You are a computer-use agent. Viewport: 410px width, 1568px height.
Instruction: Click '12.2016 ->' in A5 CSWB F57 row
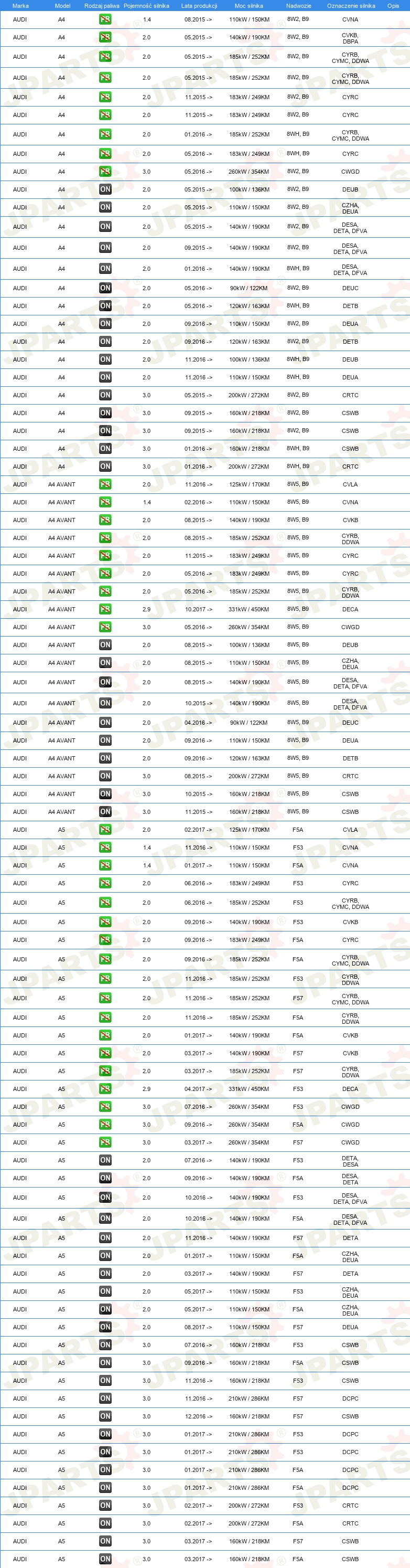(x=199, y=1416)
